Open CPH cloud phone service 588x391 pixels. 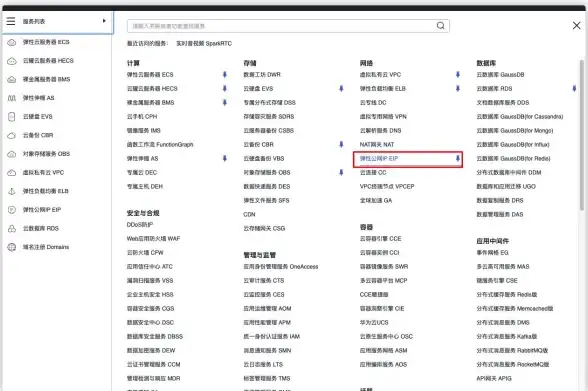coord(142,117)
